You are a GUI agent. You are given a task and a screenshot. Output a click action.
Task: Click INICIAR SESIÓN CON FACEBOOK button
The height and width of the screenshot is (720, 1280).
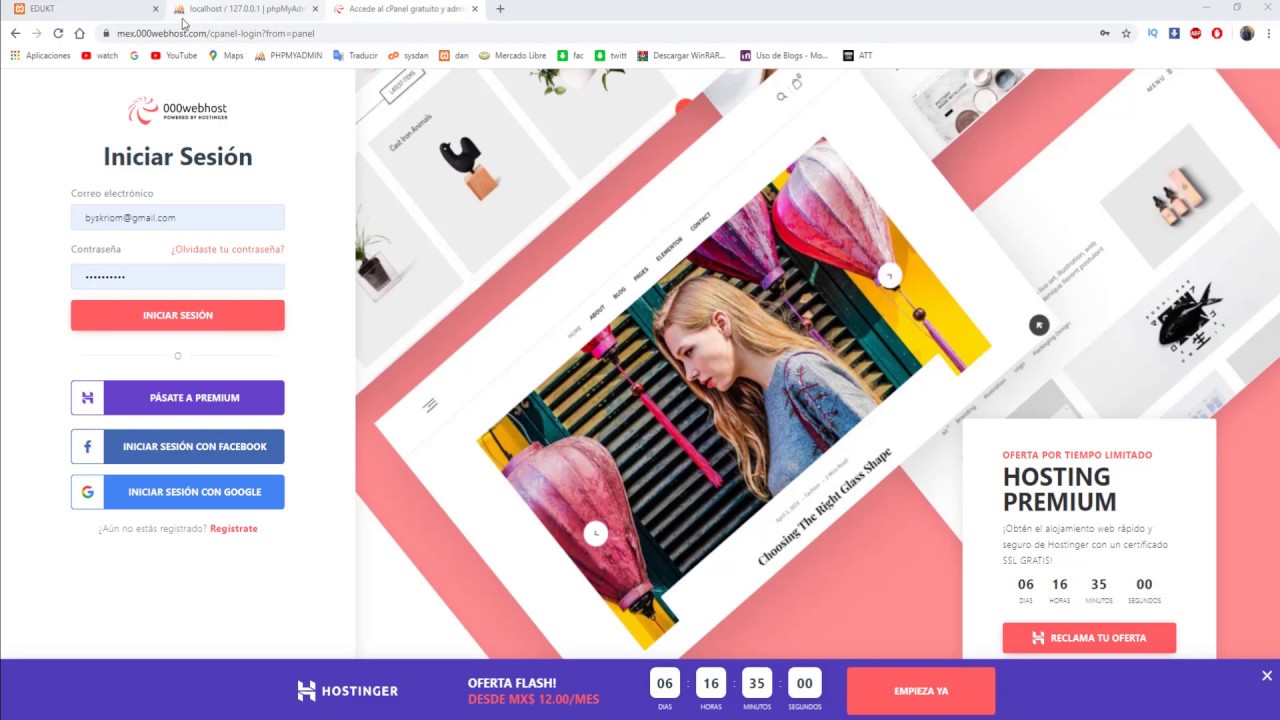pos(178,446)
